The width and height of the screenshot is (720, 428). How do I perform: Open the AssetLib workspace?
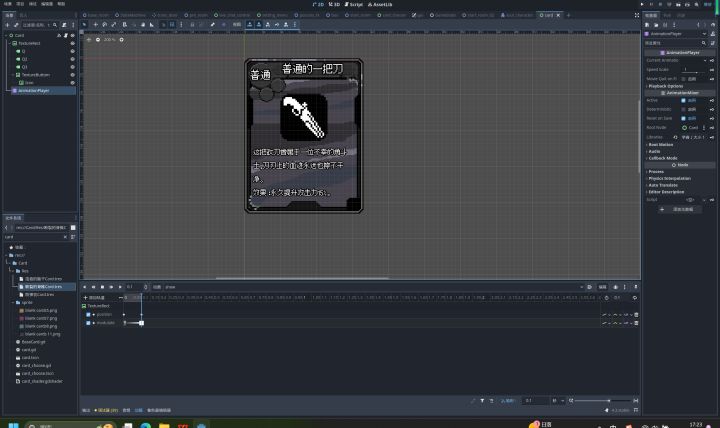coord(381,4)
